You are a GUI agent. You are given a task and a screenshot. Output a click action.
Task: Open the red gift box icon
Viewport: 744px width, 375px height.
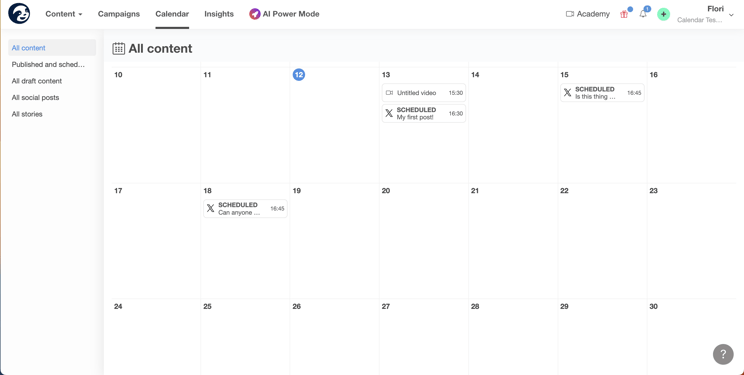point(624,14)
